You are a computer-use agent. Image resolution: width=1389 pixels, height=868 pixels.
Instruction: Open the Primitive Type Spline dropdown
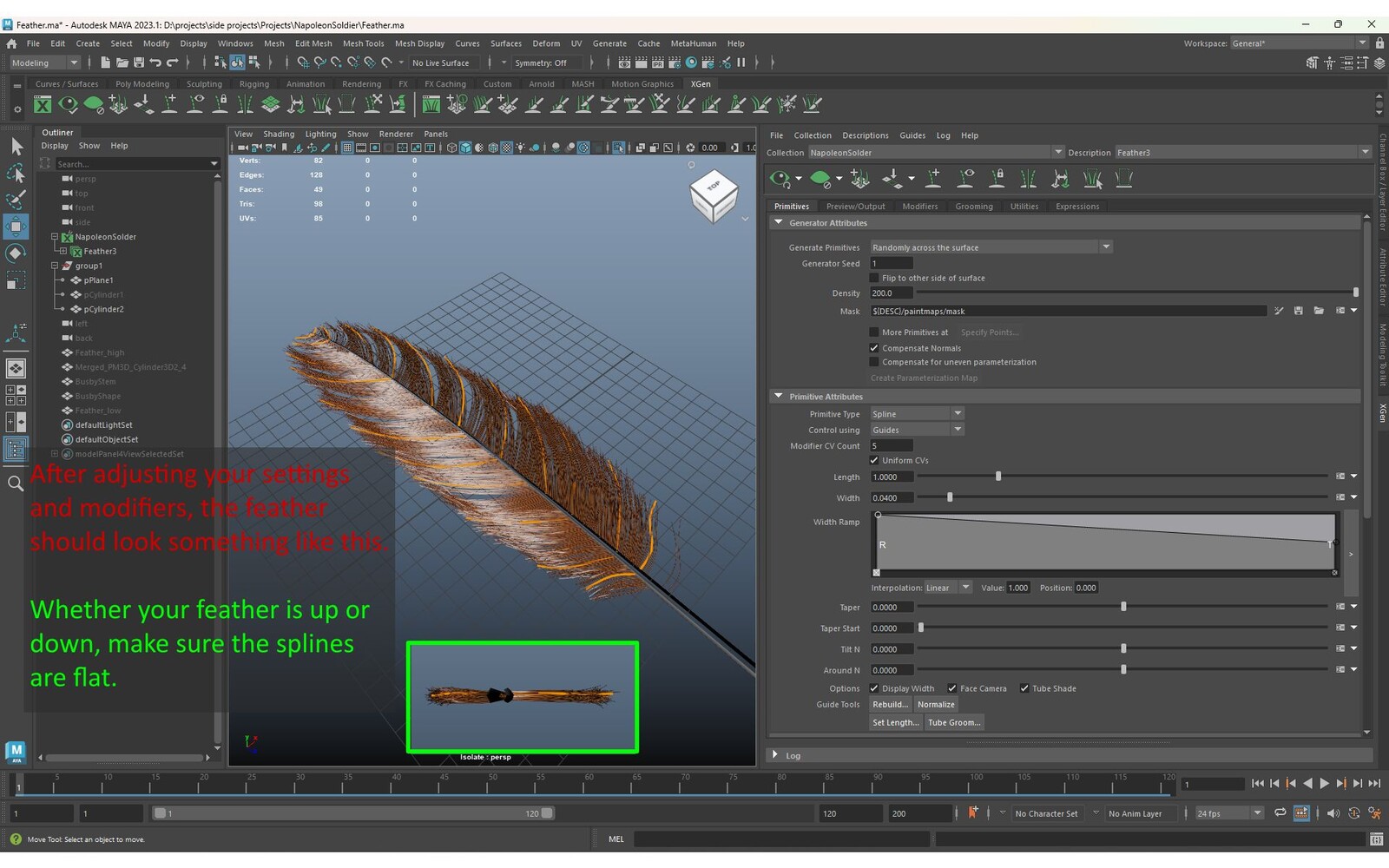tap(917, 414)
